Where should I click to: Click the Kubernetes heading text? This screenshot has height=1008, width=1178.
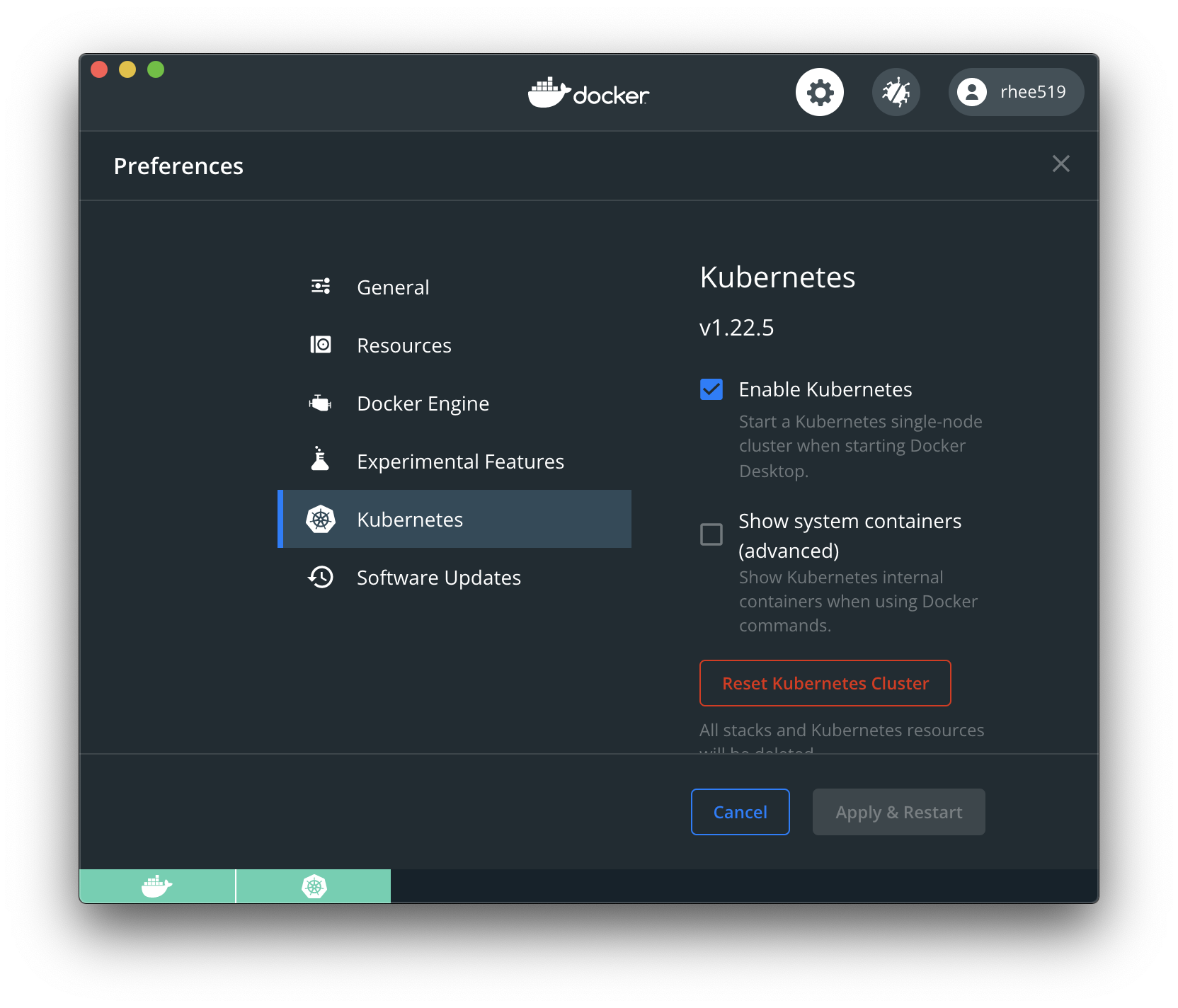click(x=777, y=277)
